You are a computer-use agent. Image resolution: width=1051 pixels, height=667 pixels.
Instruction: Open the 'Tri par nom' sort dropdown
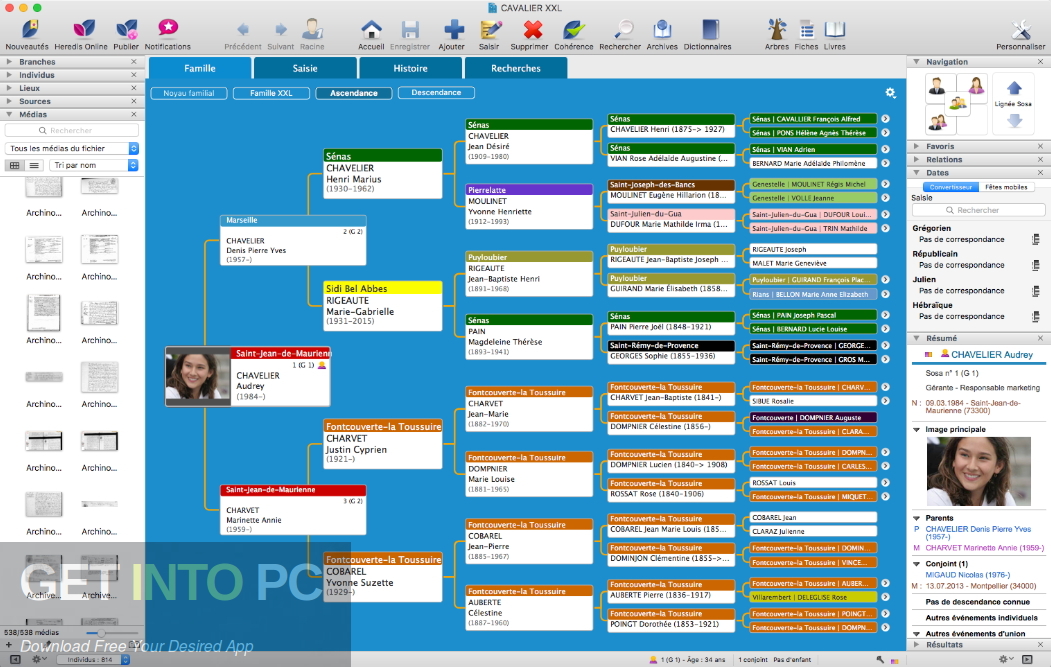pyautogui.click(x=94, y=165)
